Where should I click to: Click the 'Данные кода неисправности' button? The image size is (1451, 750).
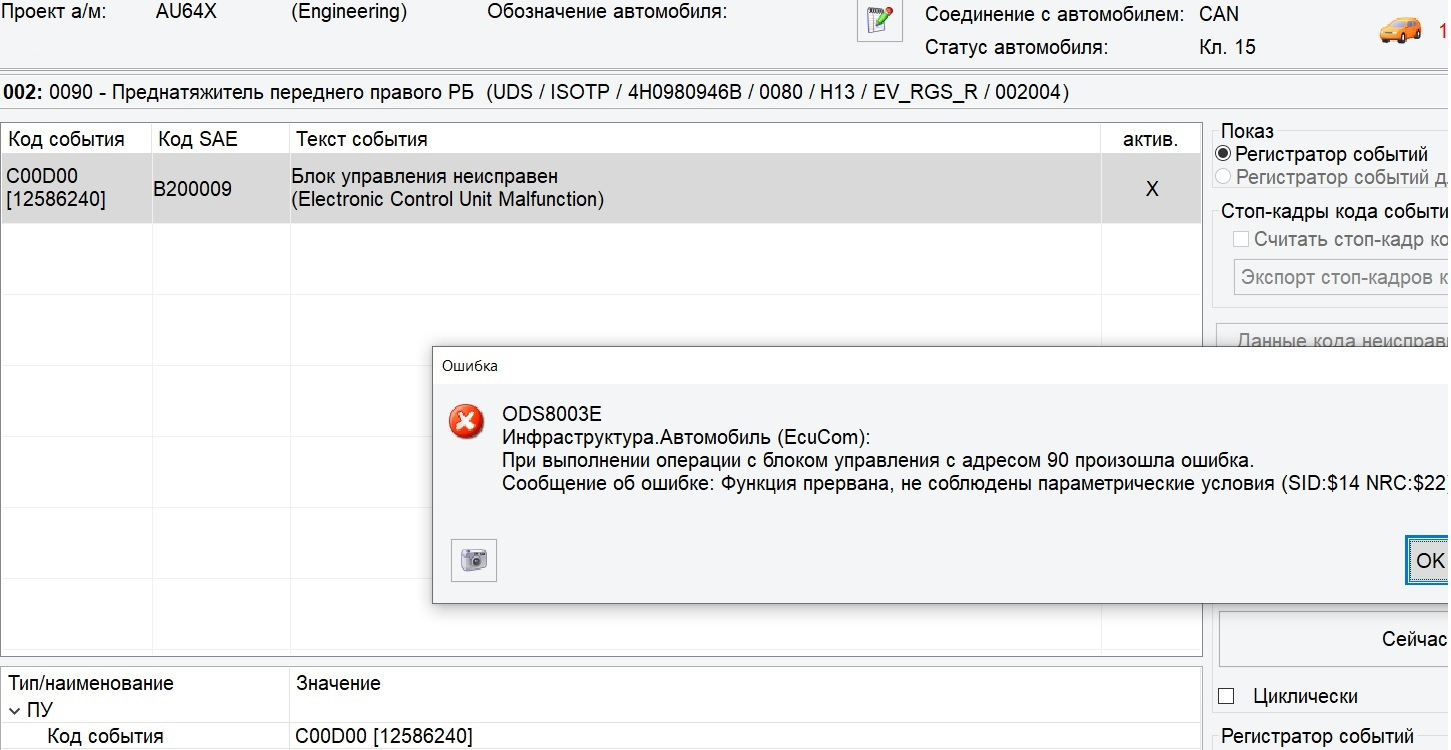tap(1340, 340)
